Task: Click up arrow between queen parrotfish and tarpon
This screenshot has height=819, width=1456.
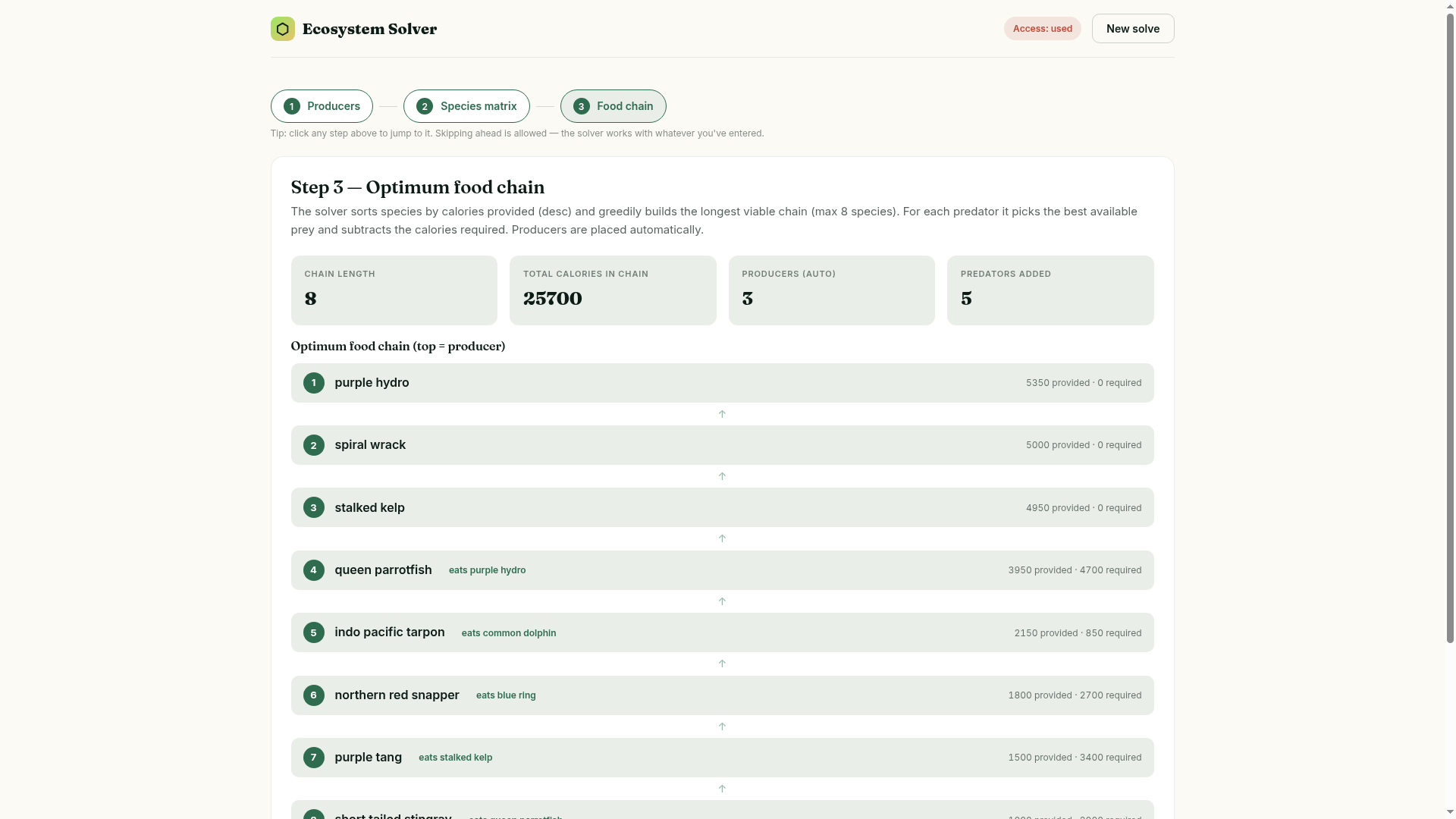Action: click(722, 601)
